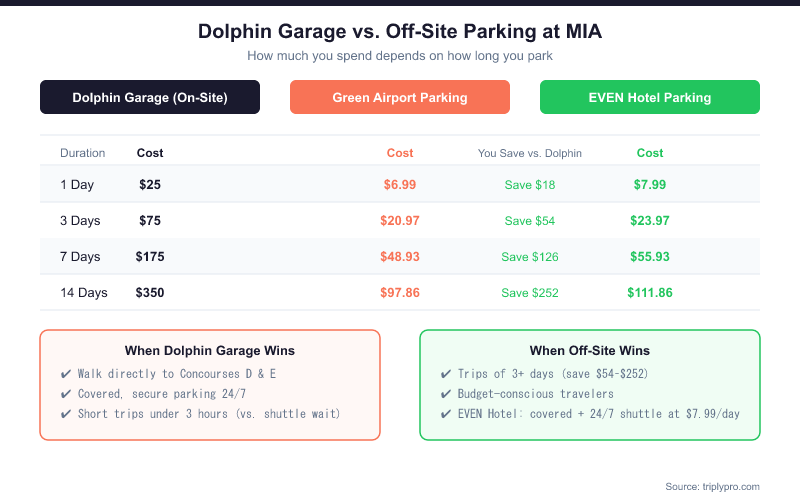Image resolution: width=800 pixels, height=500 pixels.
Task: Click the Dolphin Garage (On-Site) header button
Action: click(x=150, y=97)
